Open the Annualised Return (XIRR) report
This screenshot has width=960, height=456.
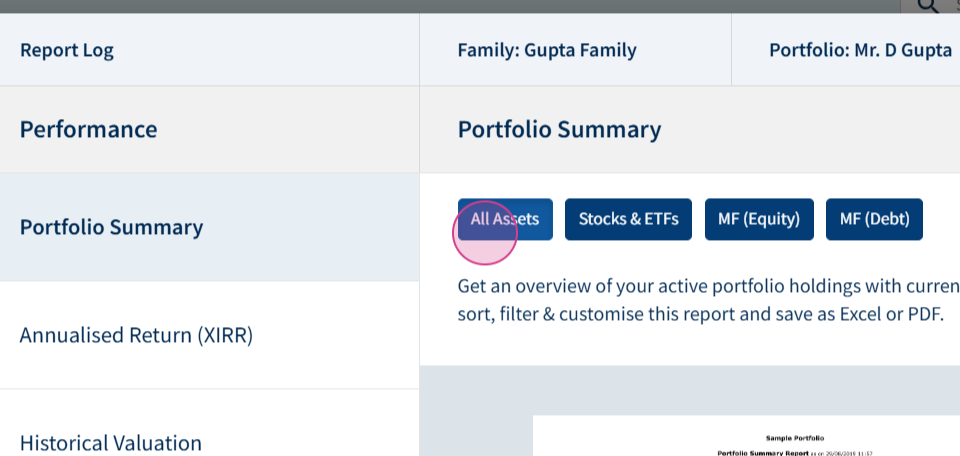pos(209,335)
